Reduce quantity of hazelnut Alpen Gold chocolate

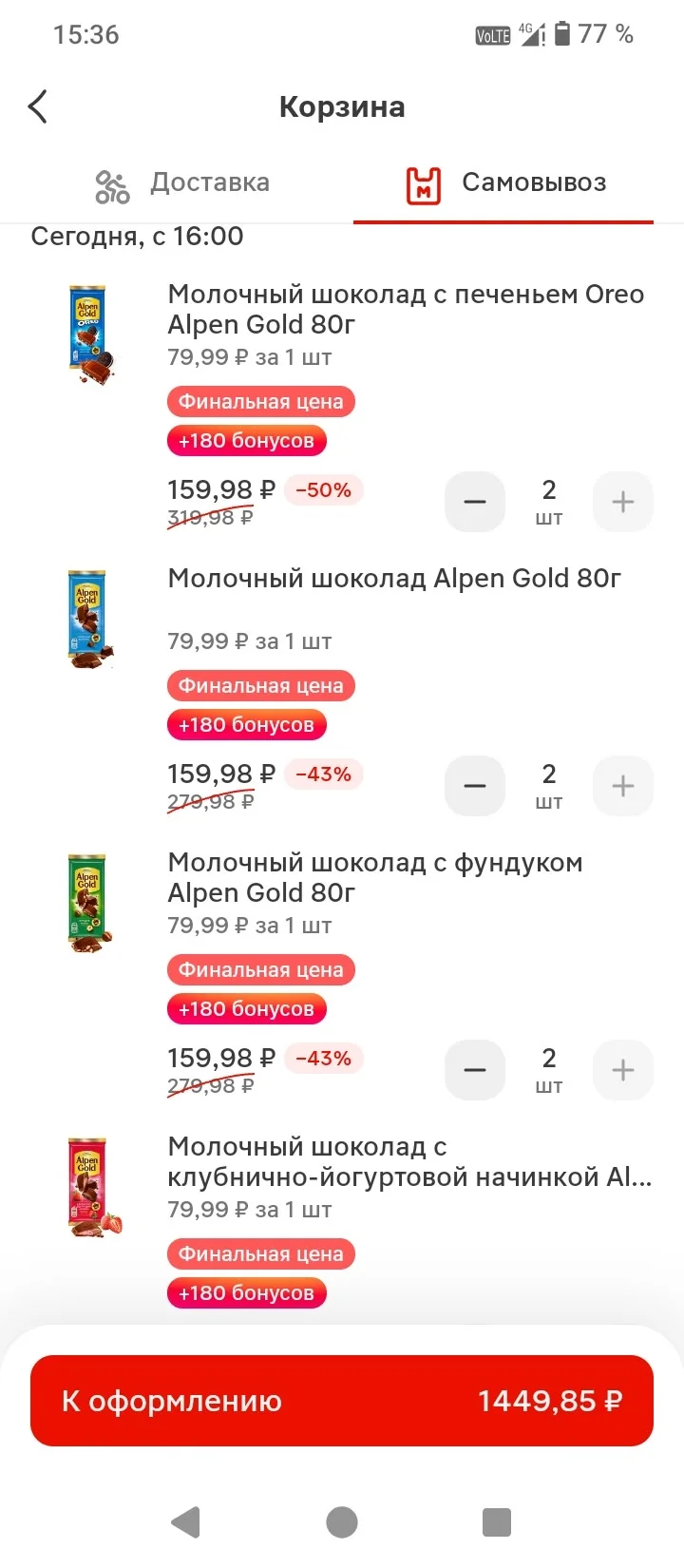pyautogui.click(x=475, y=1070)
